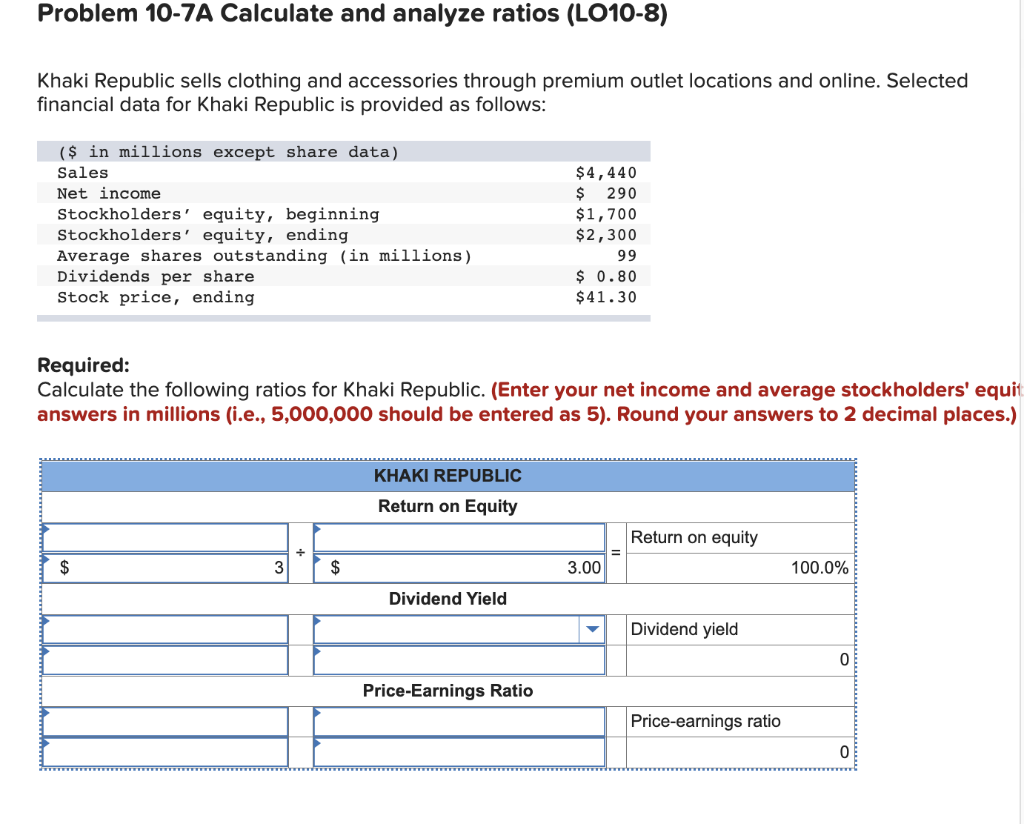Click the Price-Earnings numerator value field
Viewport: 1024px width, 824px height.
pos(165,752)
